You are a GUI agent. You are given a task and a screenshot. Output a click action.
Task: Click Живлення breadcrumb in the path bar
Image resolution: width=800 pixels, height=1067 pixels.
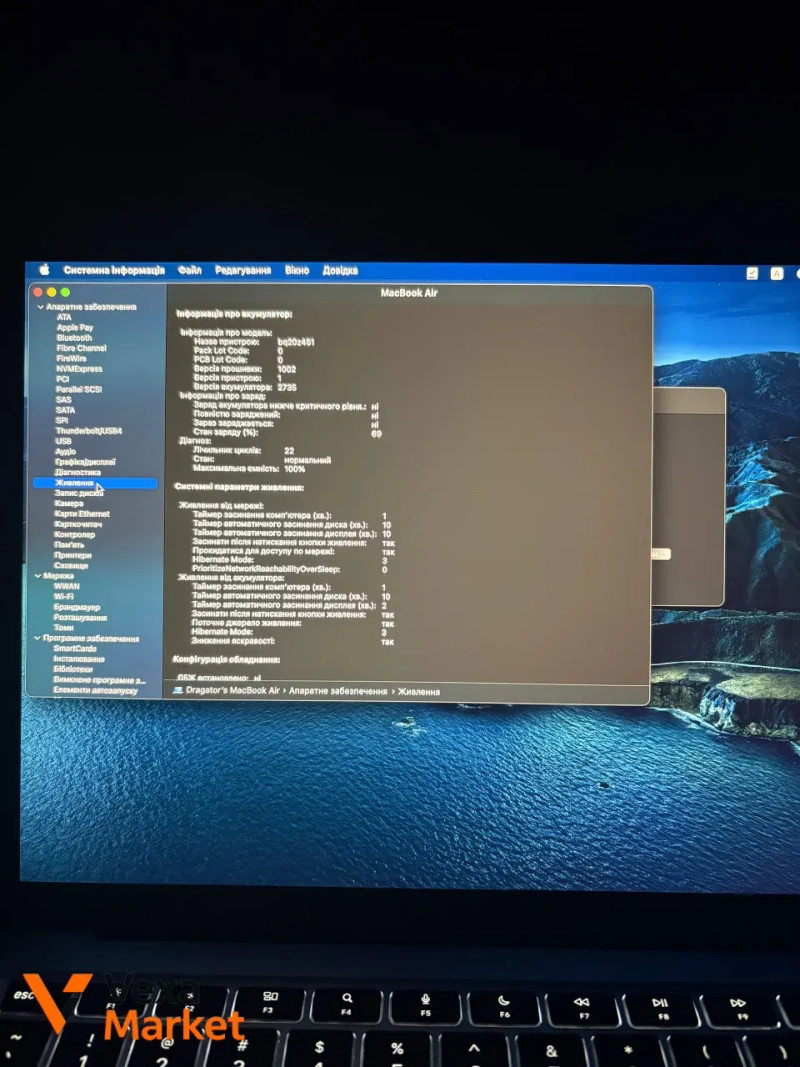tap(418, 691)
